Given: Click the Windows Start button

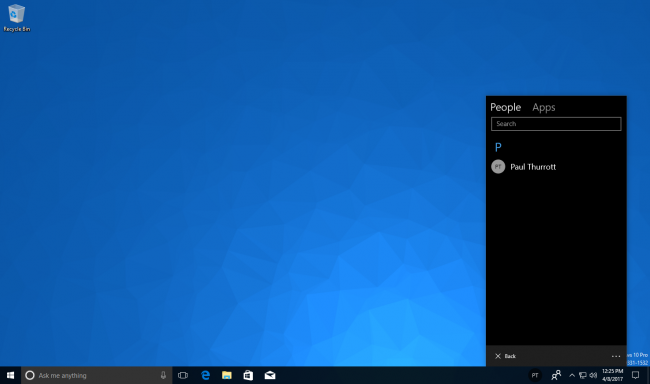Looking at the screenshot, I should pyautogui.click(x=10, y=375).
